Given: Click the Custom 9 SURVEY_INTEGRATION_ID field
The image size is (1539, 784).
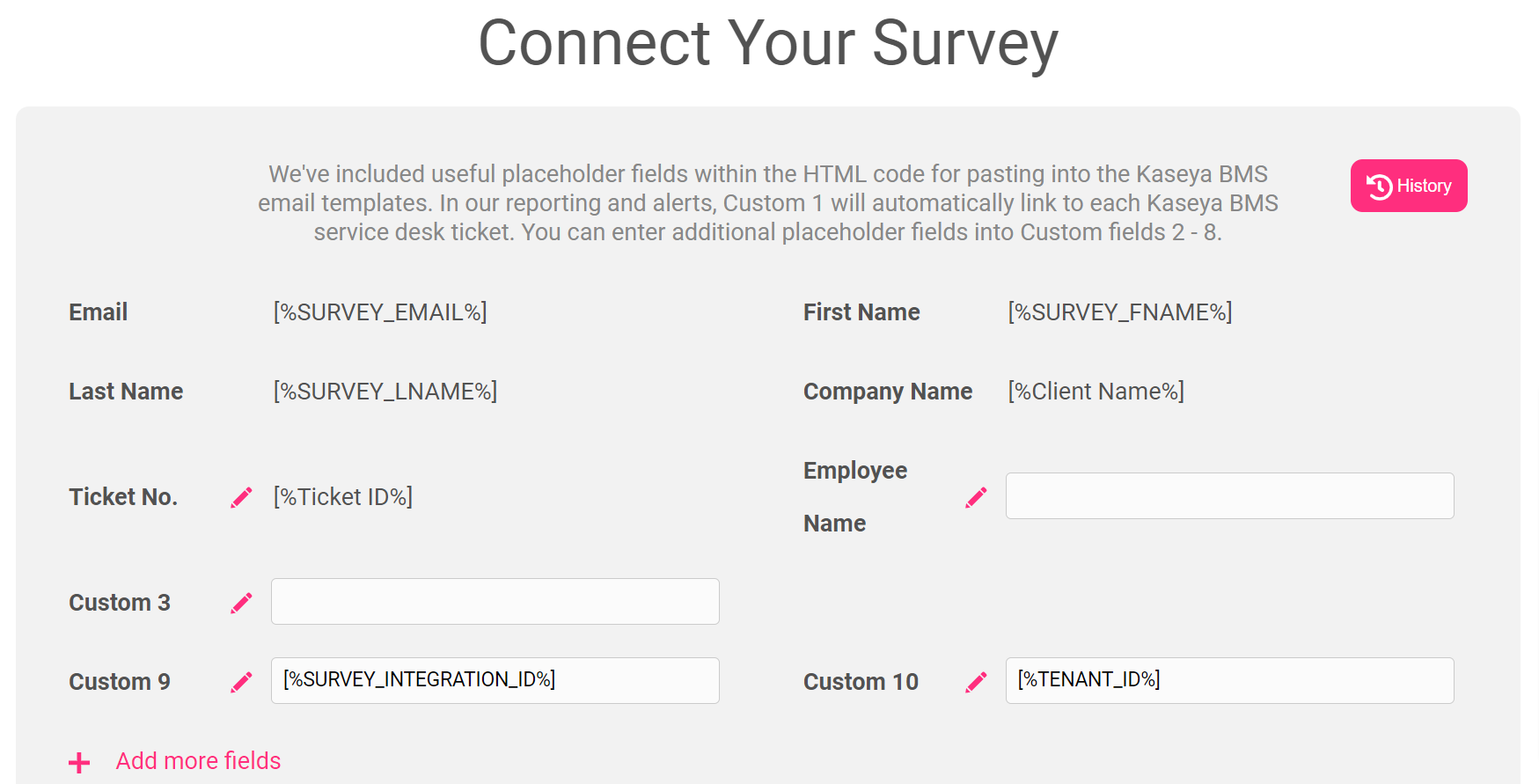Looking at the screenshot, I should [x=495, y=681].
